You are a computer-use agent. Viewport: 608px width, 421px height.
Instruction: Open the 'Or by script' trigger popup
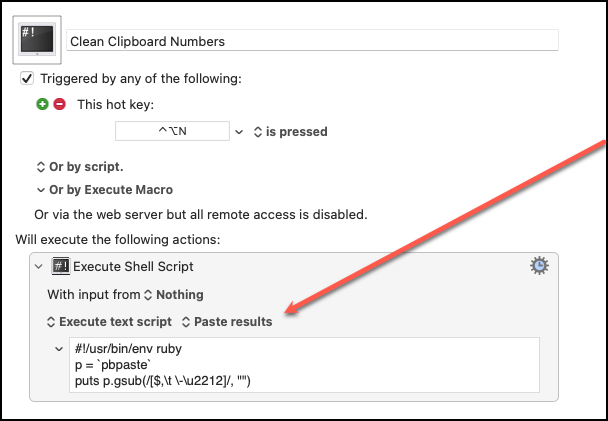(x=79, y=166)
